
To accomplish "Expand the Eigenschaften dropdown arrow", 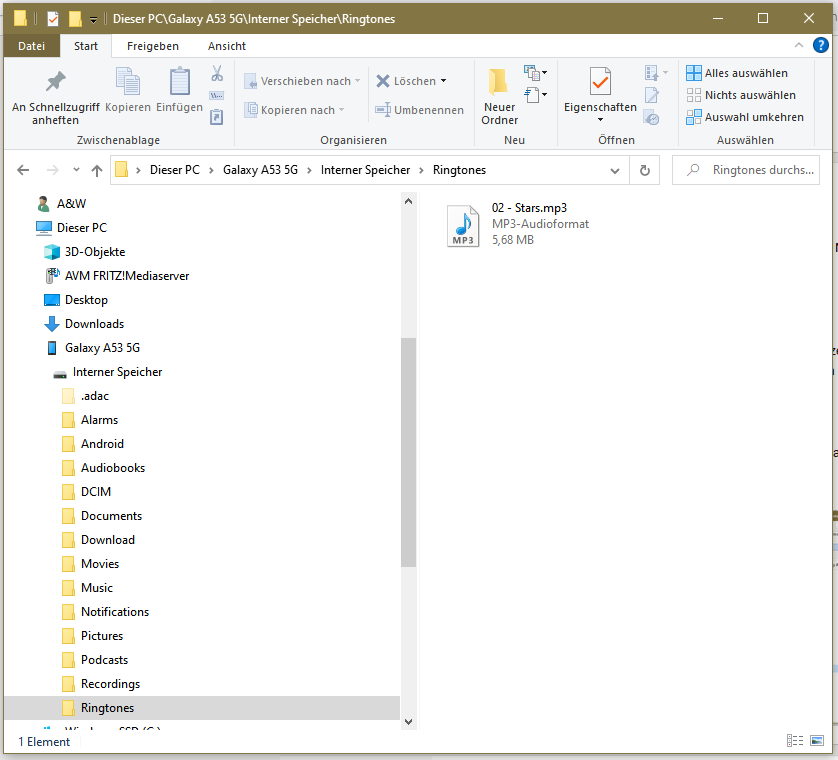I will coord(600,120).
